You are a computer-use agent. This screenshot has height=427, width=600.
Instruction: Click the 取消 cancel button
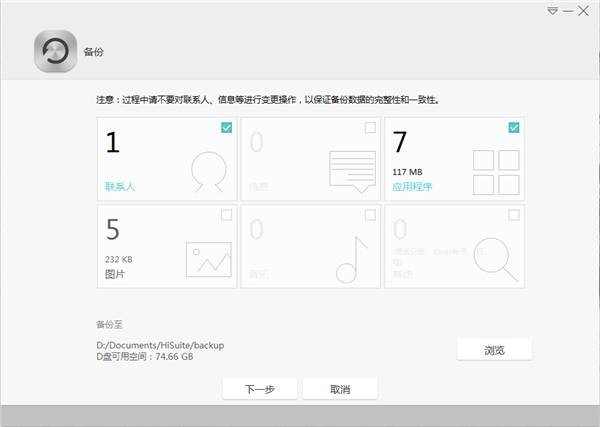339,389
